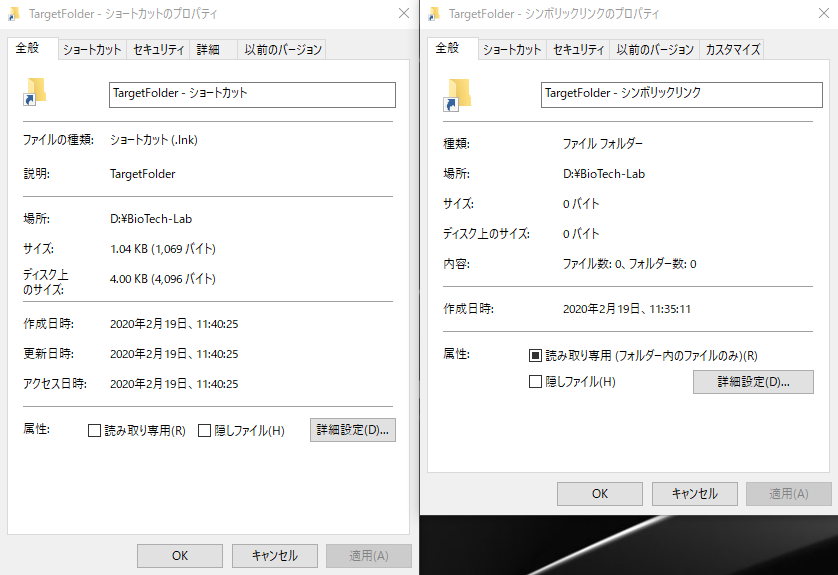Click the 説明 value TargetFolder
Screen dimensions: 838x575
tap(143, 174)
